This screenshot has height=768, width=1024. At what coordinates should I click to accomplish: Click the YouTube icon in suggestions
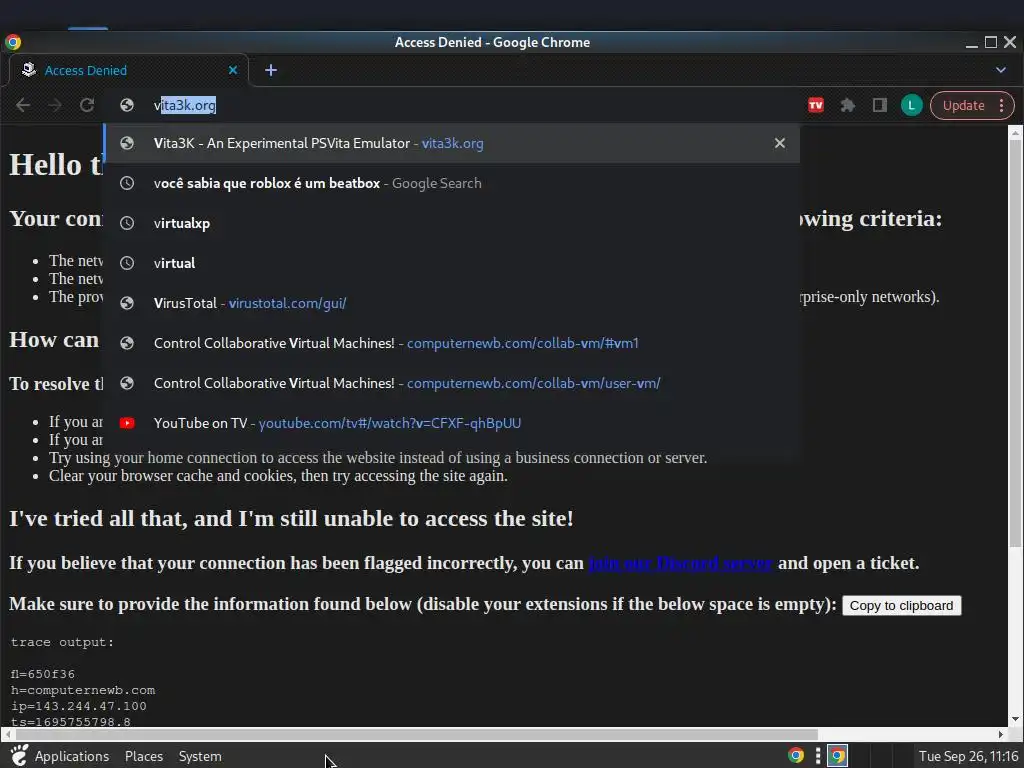(127, 423)
